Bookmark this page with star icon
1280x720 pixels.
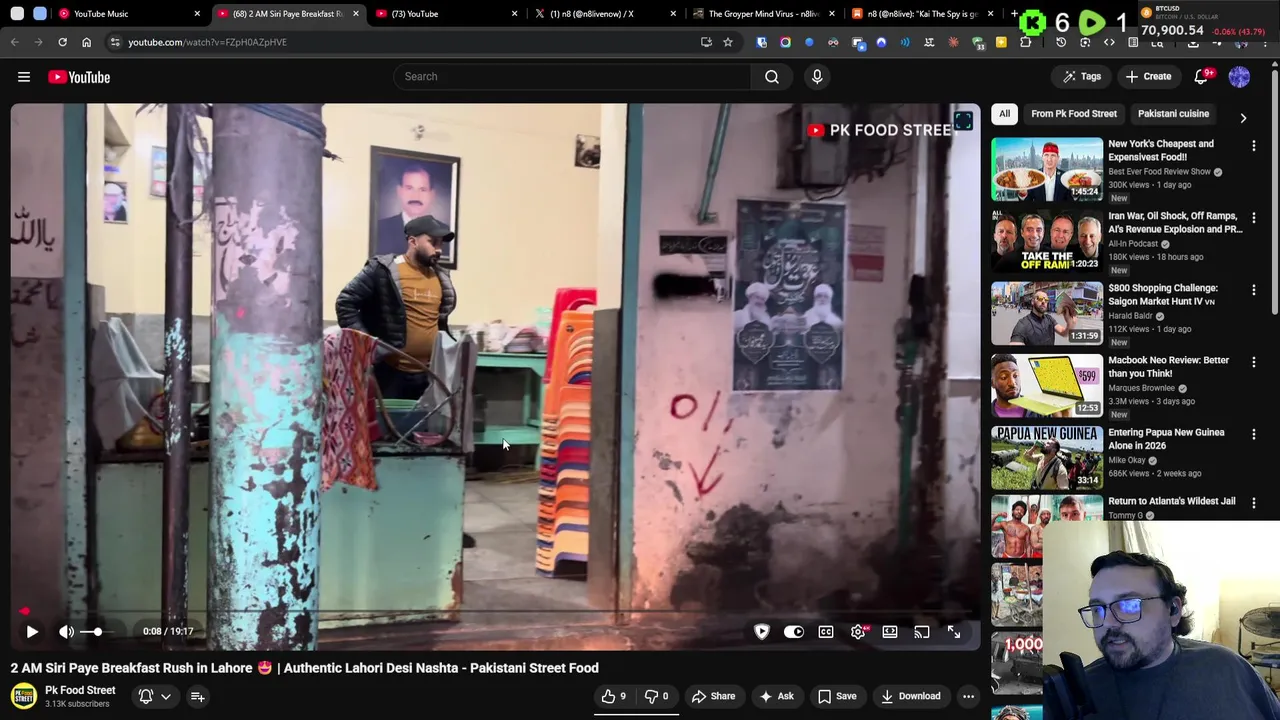(728, 42)
